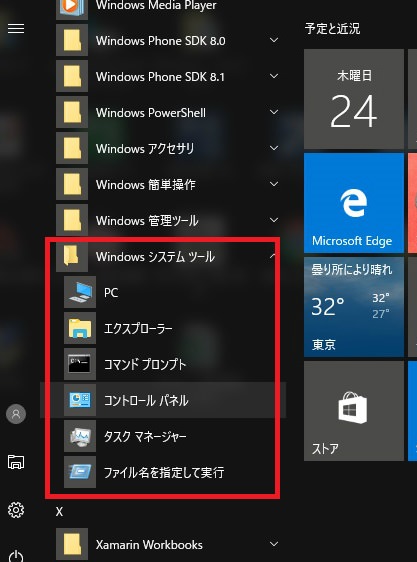Viewport: 417px width, 562px height.
Task: Open File Explorer from the left rail icon
Action: pyautogui.click(x=16, y=462)
